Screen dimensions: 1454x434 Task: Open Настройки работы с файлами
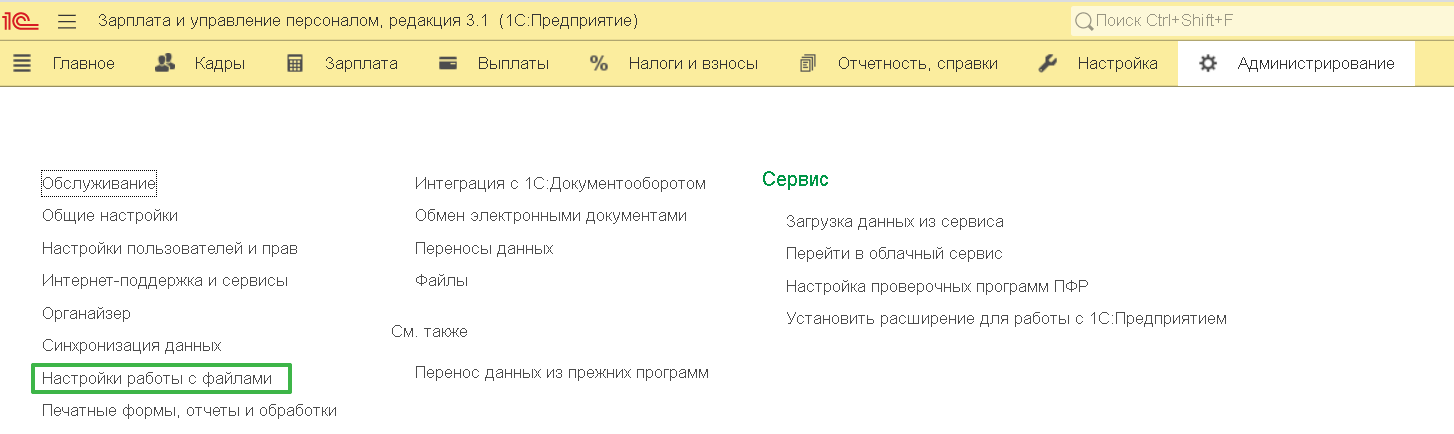click(157, 378)
